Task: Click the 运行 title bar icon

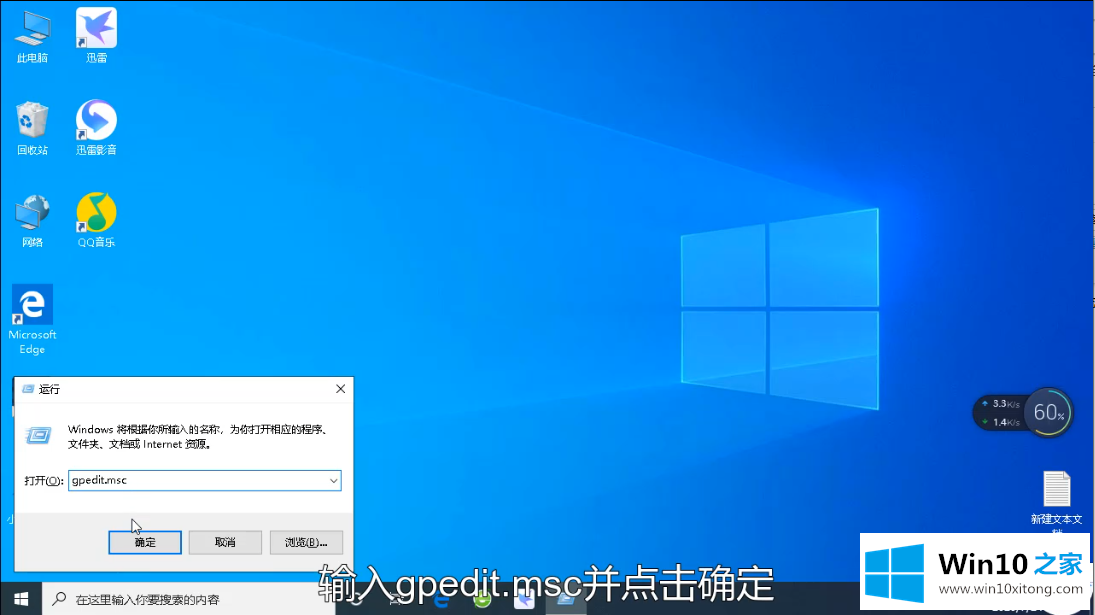Action: (x=28, y=389)
